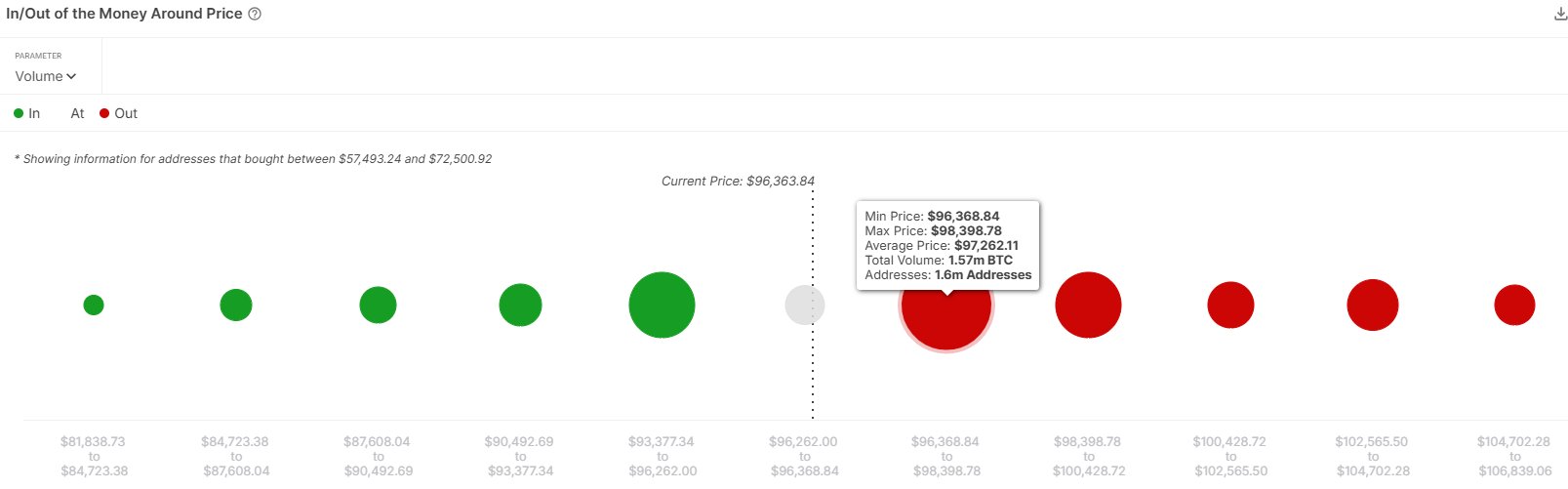Viewport: 1568px width, 489px height.
Task: Click the bubble above $84,723.38 to $87,608.04
Action: (x=236, y=306)
